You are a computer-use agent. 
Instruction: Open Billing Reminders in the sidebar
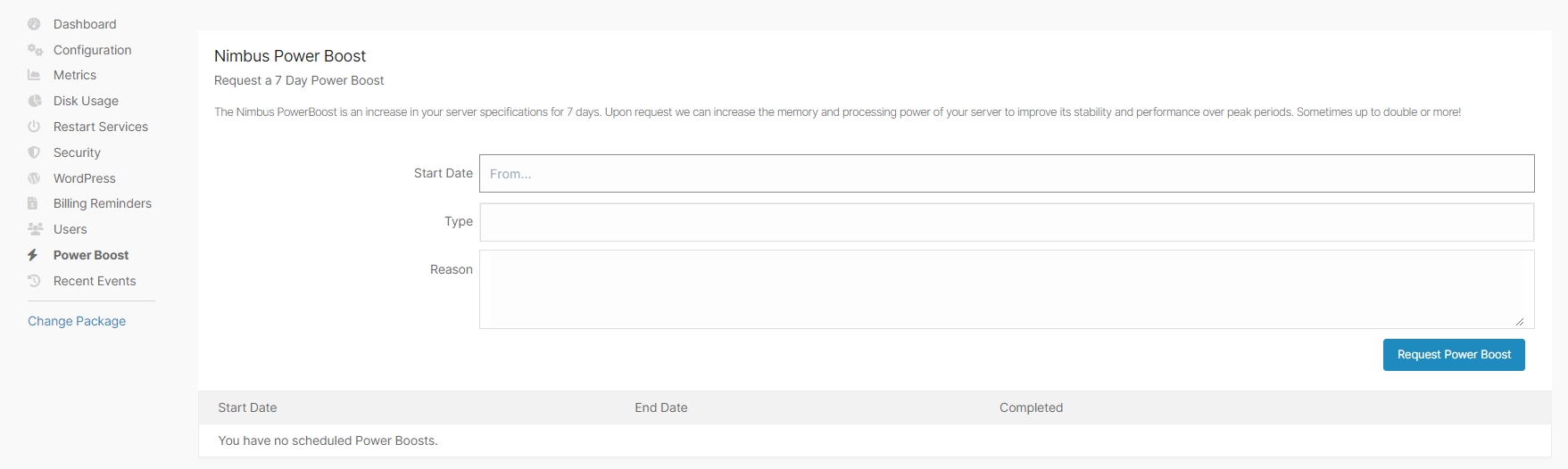tap(103, 203)
